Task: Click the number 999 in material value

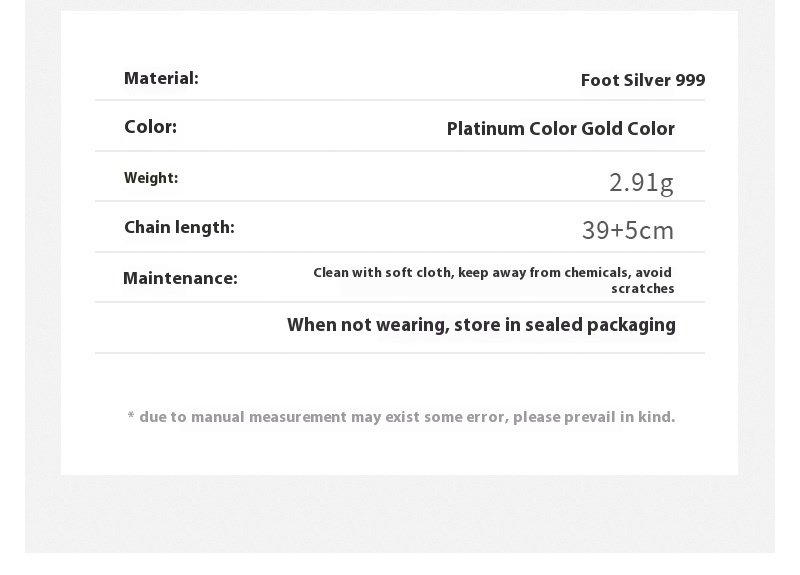Action: coord(690,80)
